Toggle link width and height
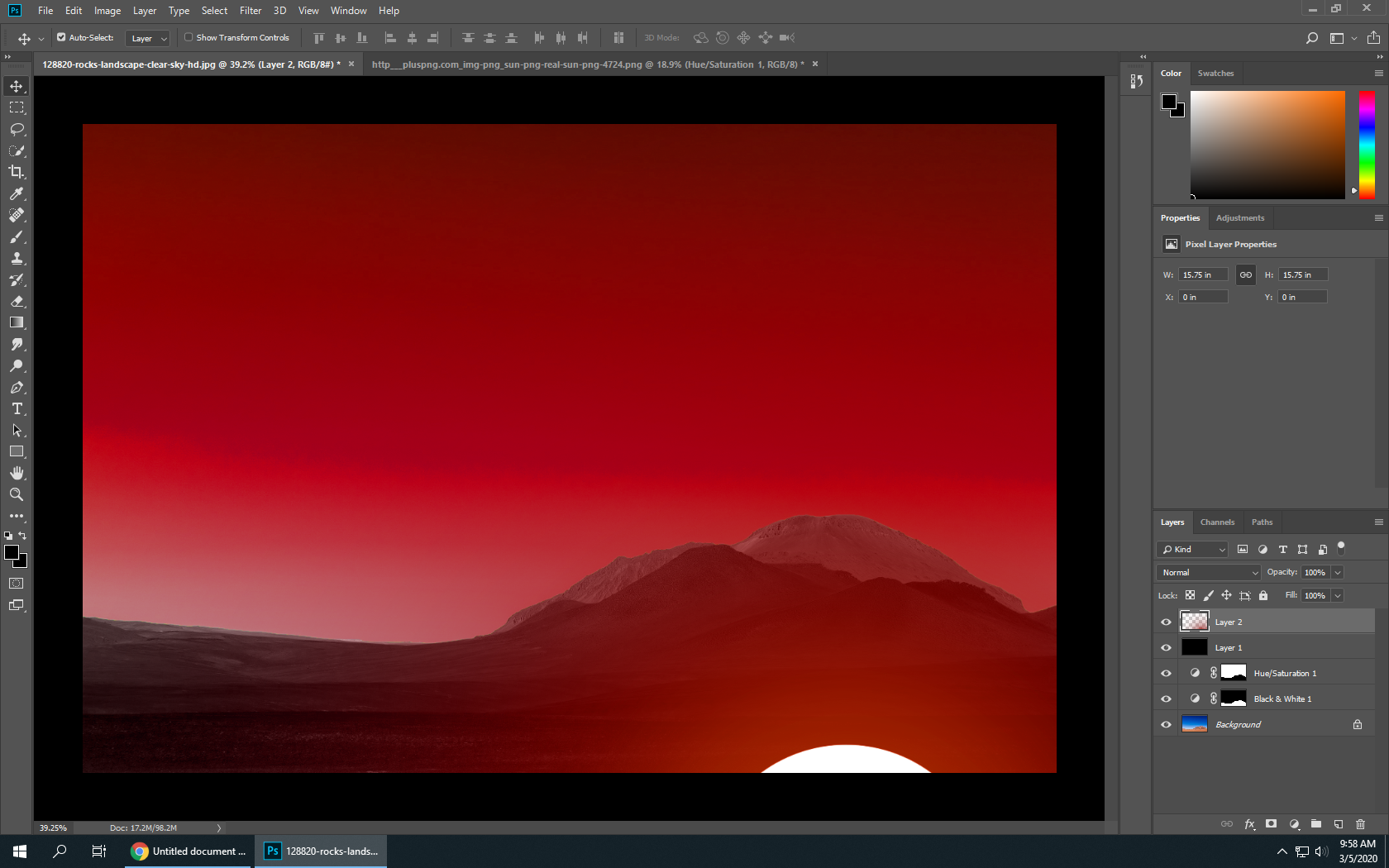1389x868 pixels. coord(1245,274)
